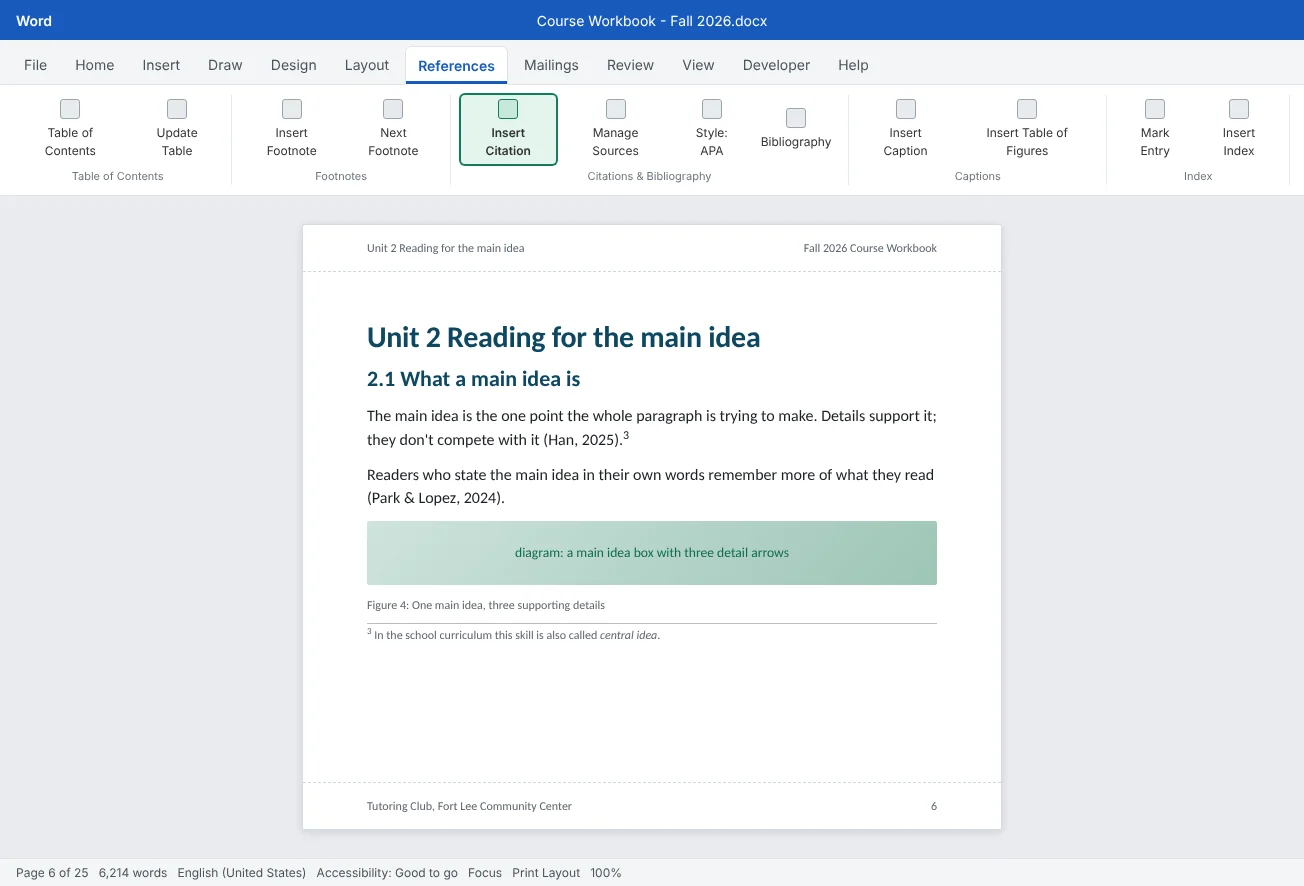
Task: Open the Mailings tab
Action: 551,65
